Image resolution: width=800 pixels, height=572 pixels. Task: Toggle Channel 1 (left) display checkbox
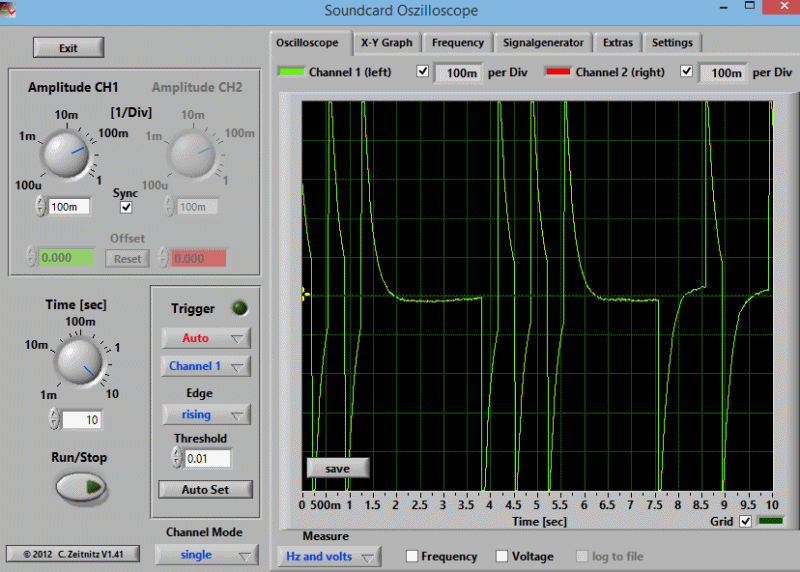[x=422, y=71]
